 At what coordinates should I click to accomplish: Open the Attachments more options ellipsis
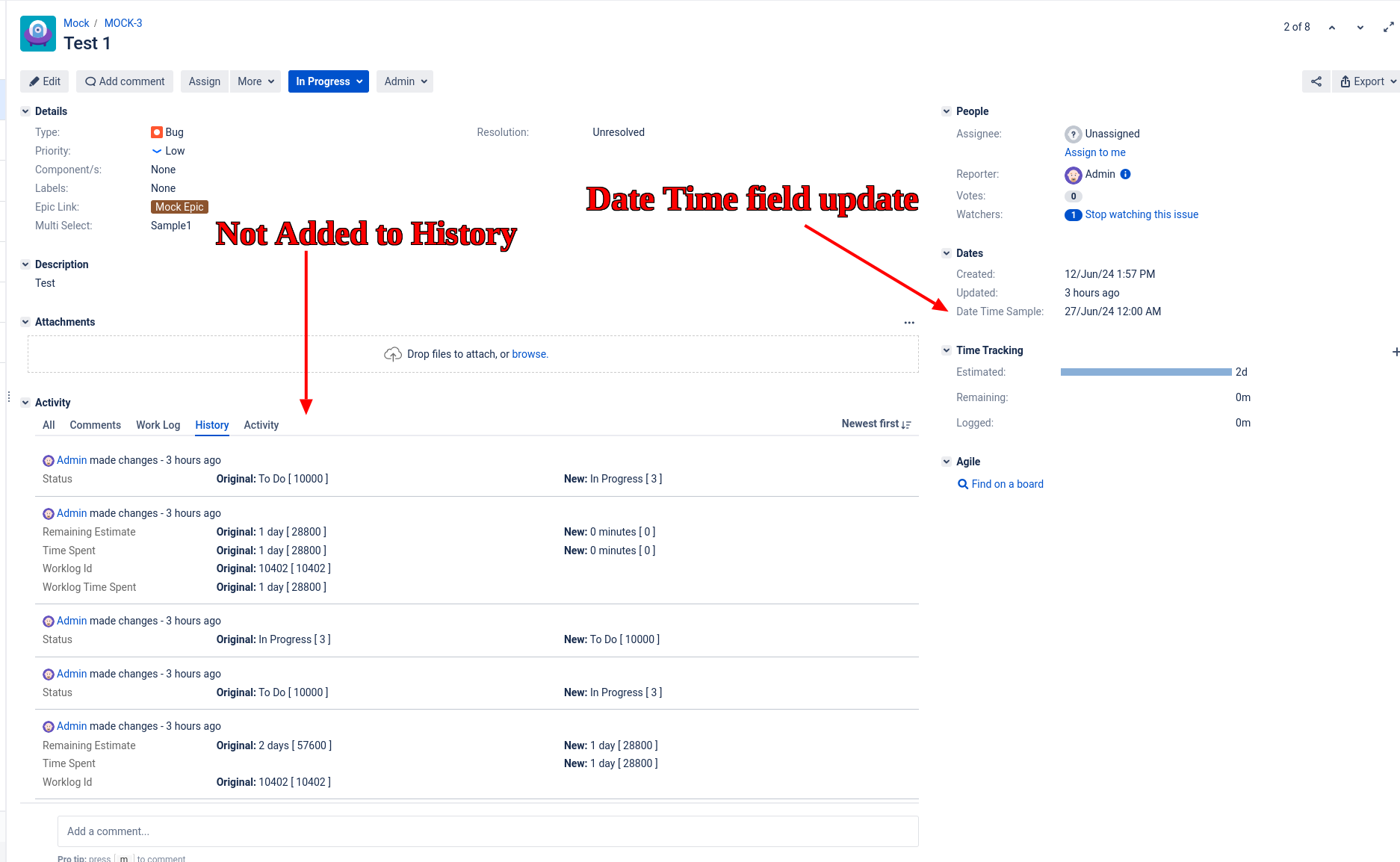coord(908,322)
